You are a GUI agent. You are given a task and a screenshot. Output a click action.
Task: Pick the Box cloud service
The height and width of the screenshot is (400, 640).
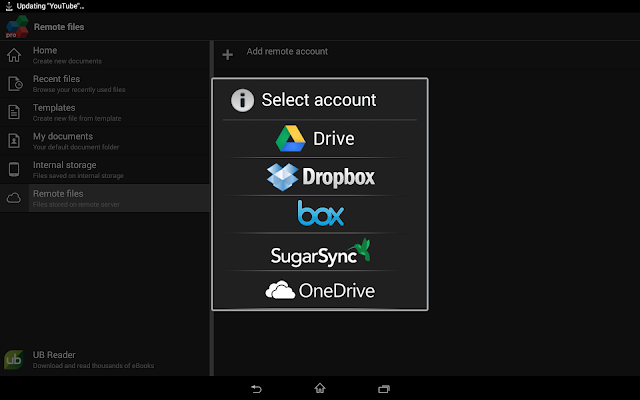pyautogui.click(x=319, y=214)
